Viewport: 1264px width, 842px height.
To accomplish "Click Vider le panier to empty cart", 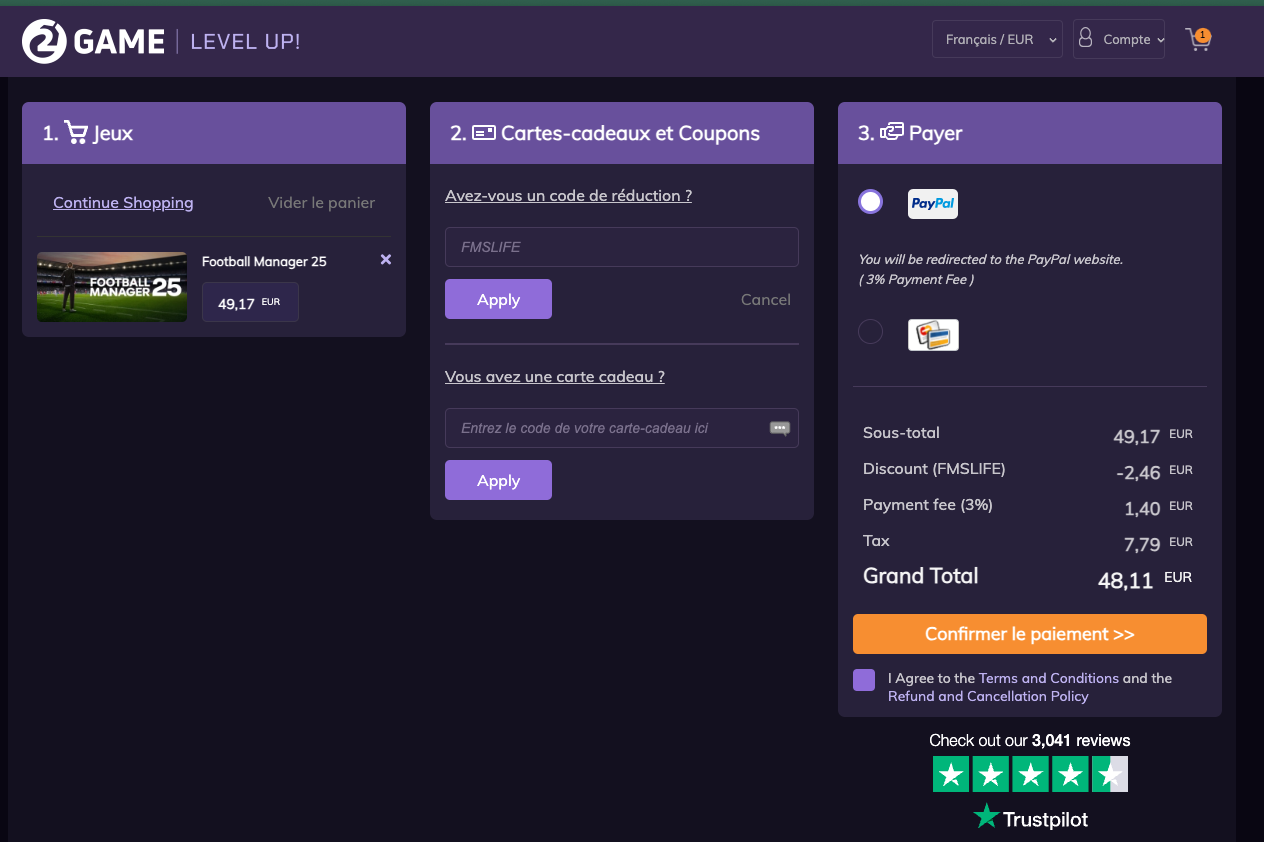I will tap(321, 202).
